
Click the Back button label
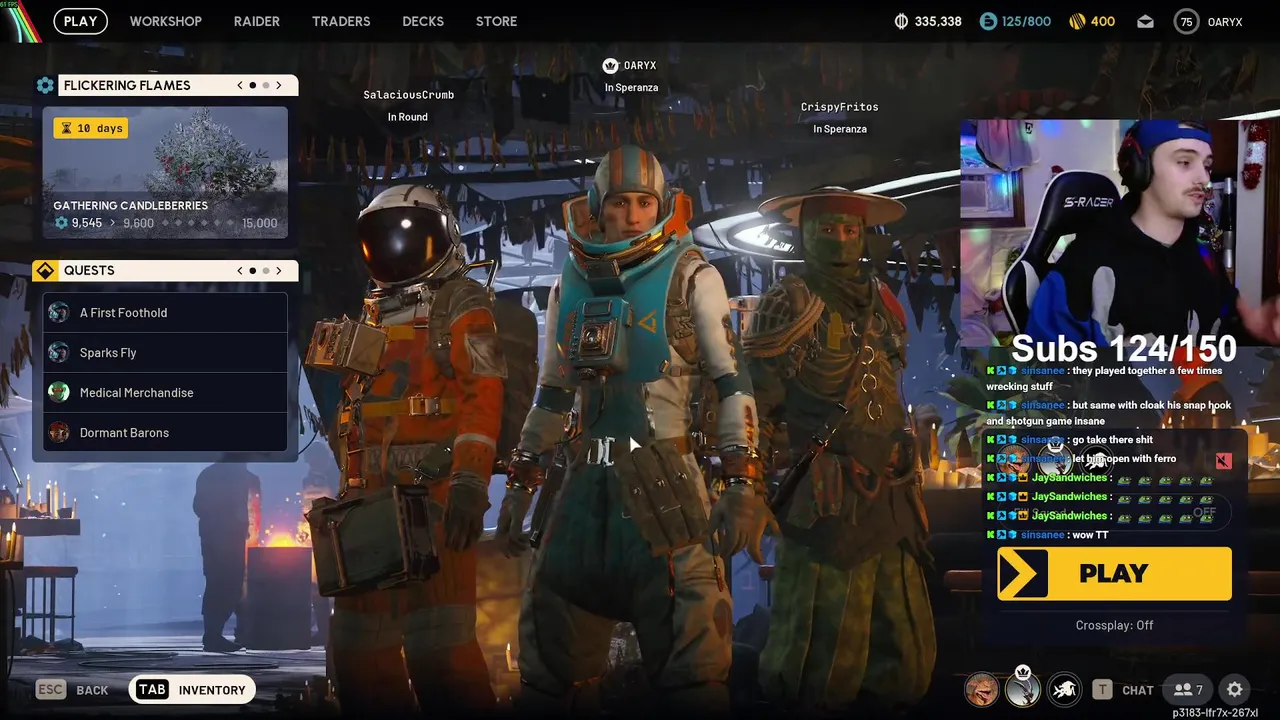92,690
